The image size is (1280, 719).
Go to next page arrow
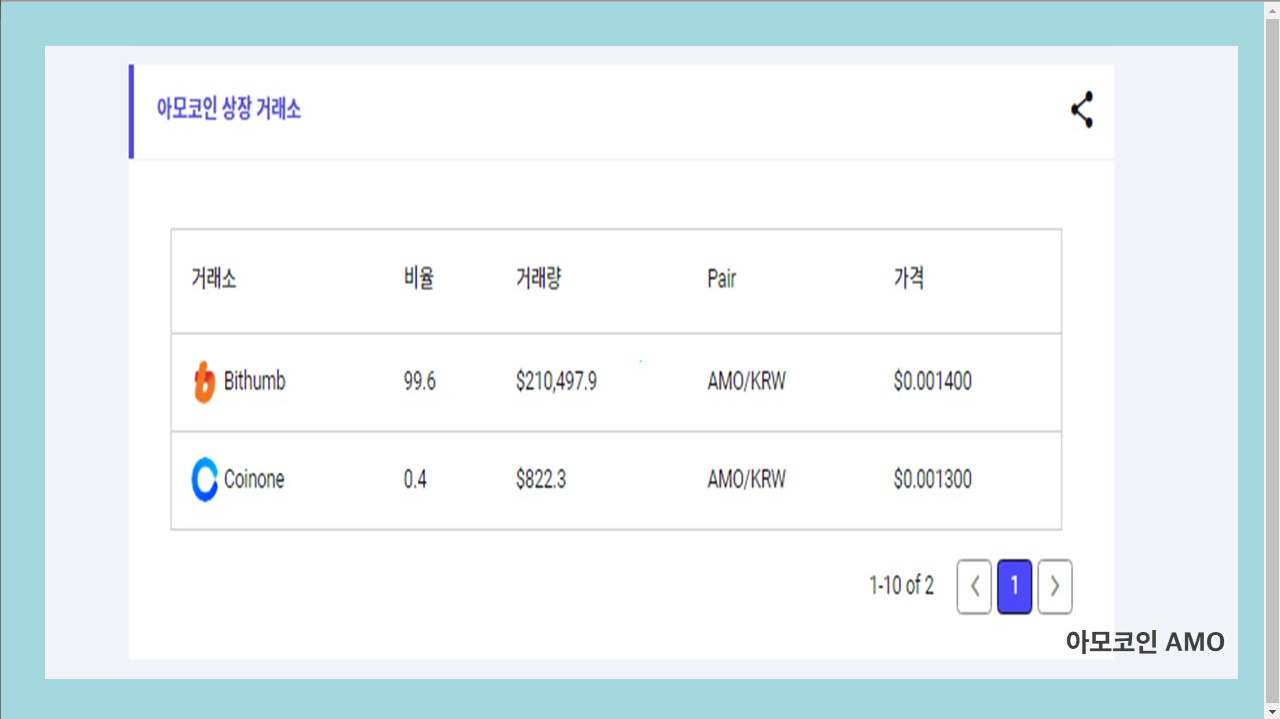[x=1055, y=586]
